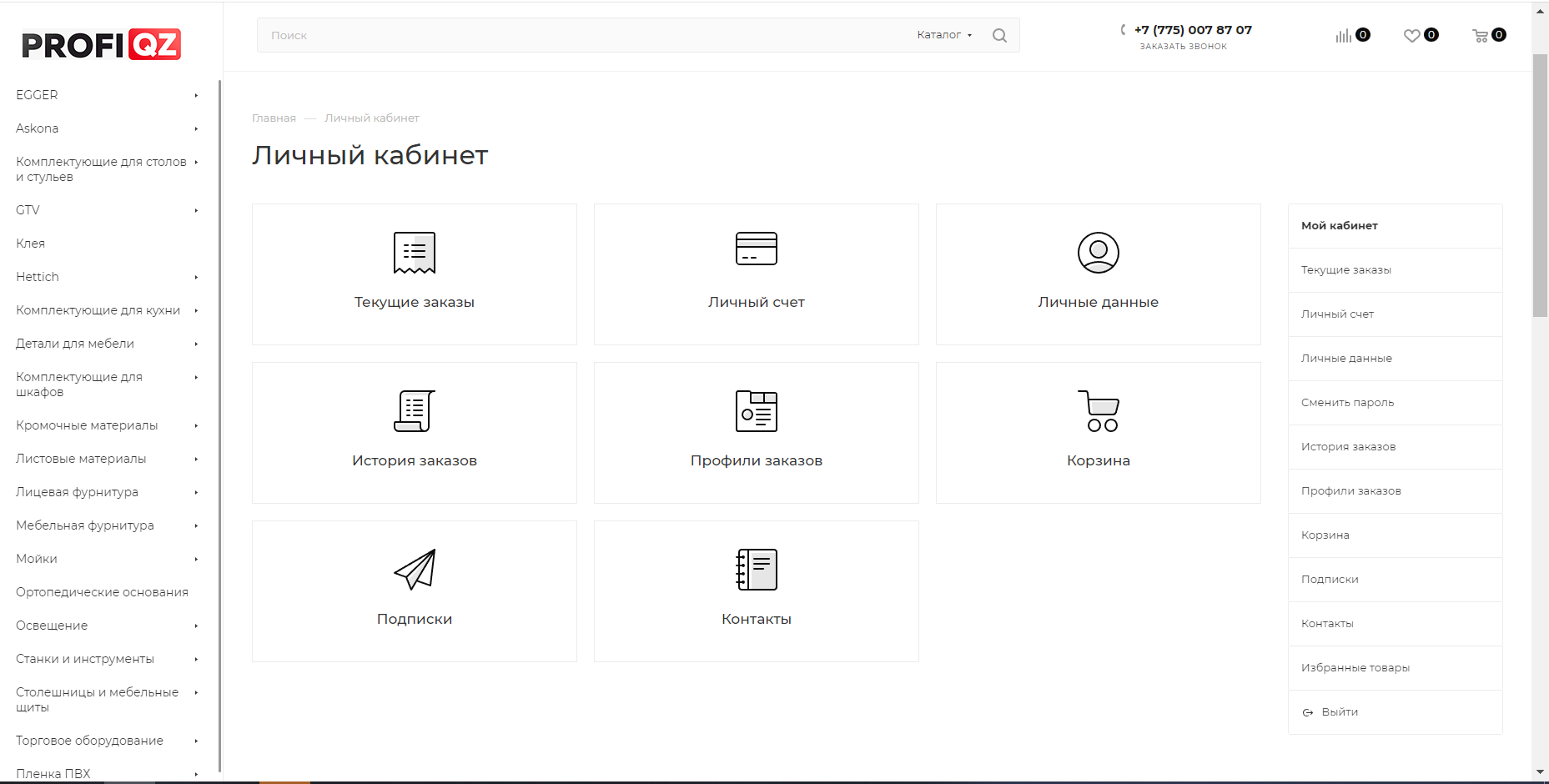Click the phone handset icon
The image size is (1549, 784).
pyautogui.click(x=1124, y=30)
